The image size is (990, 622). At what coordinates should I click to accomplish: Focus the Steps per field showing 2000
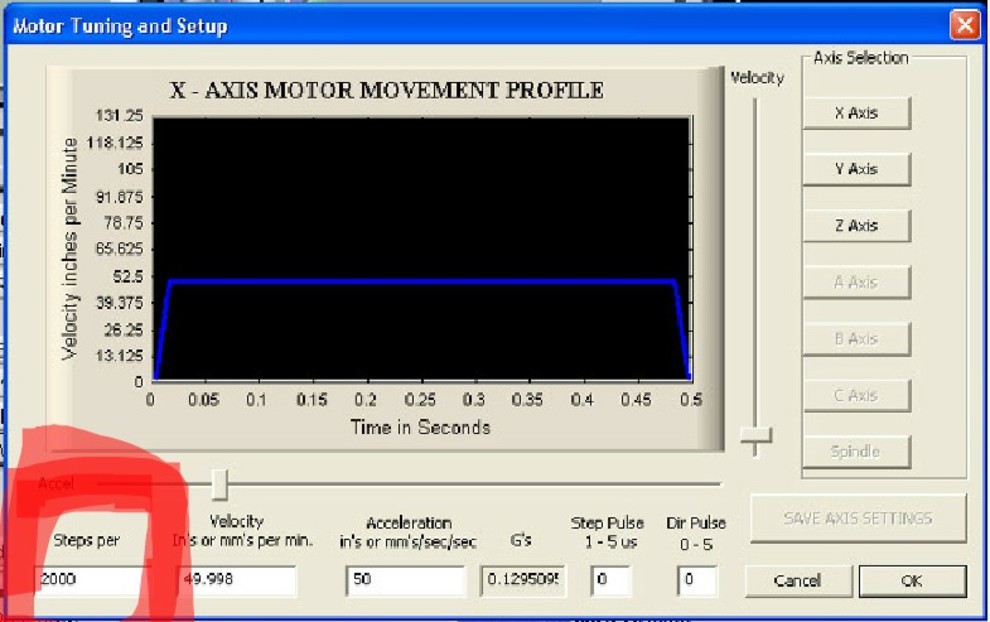point(92,580)
